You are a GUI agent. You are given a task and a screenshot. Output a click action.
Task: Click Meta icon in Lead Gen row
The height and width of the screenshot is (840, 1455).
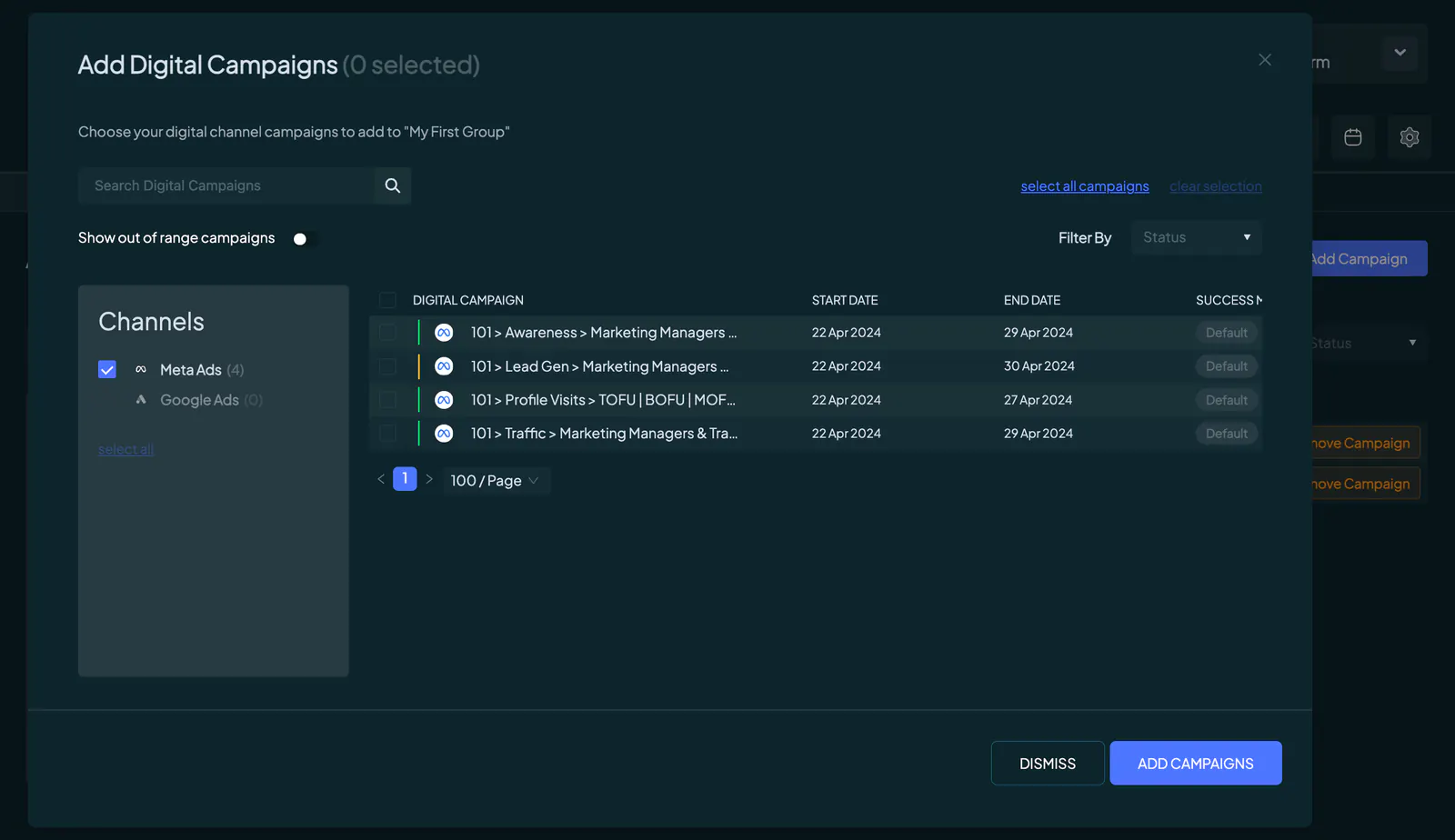(x=444, y=366)
